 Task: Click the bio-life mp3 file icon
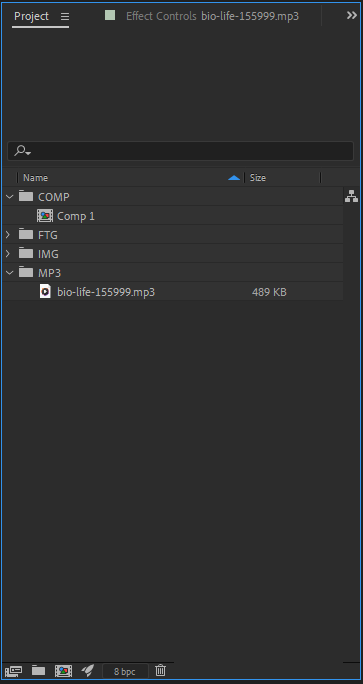45,291
